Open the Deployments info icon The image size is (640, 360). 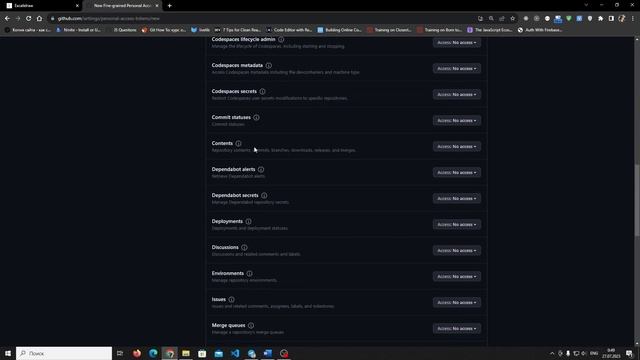(249, 222)
